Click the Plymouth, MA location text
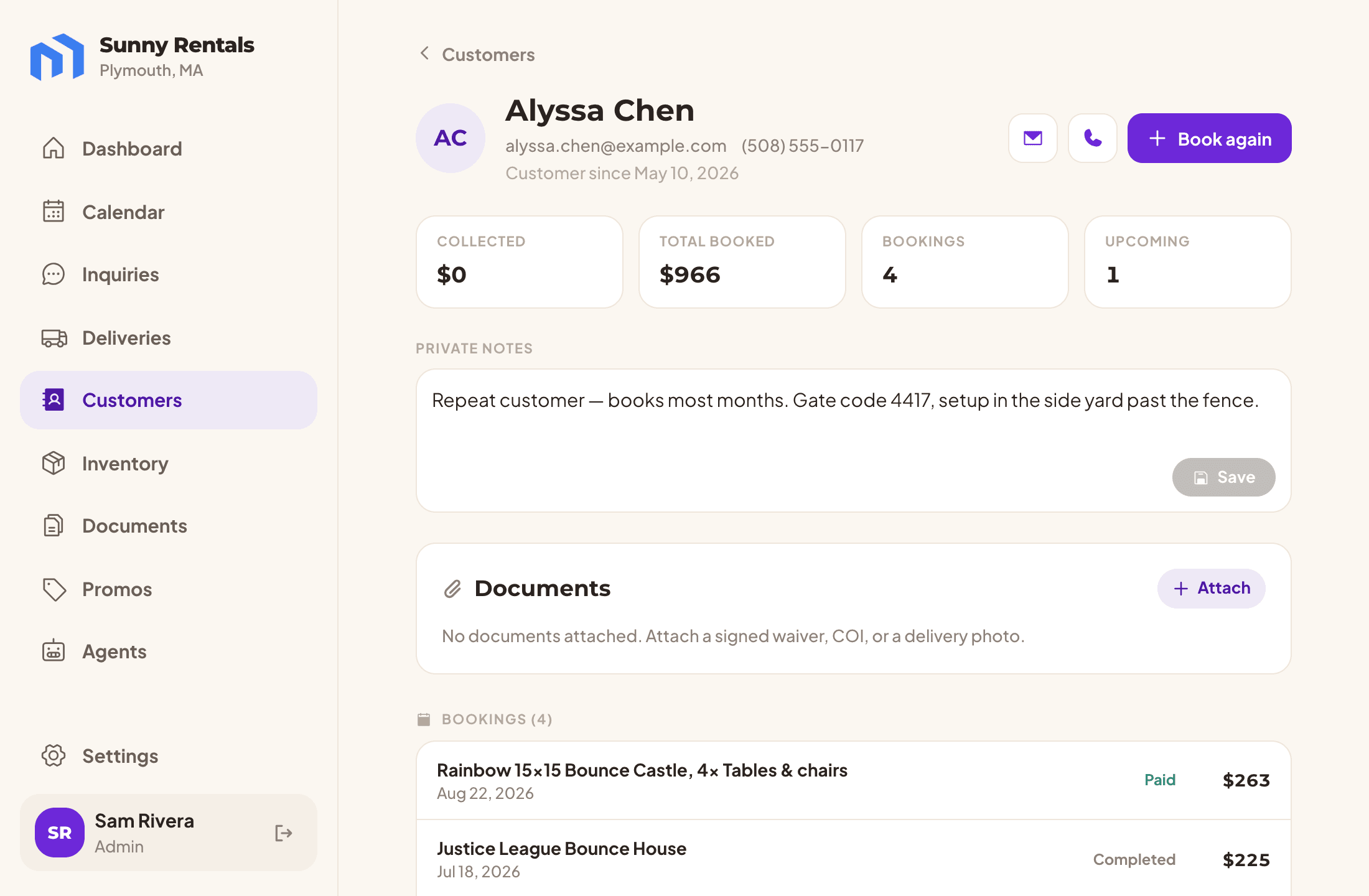 (x=151, y=70)
